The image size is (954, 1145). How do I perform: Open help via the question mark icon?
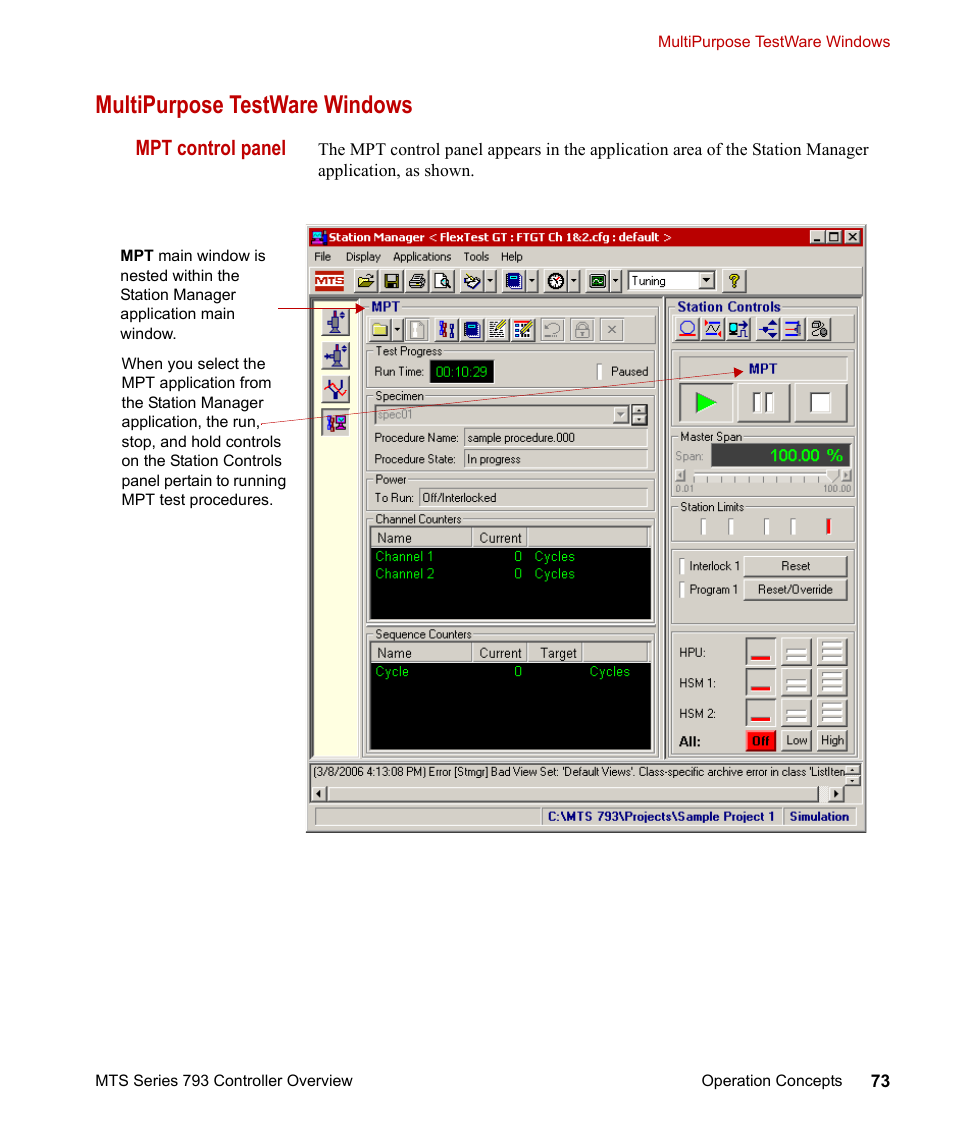click(x=734, y=281)
